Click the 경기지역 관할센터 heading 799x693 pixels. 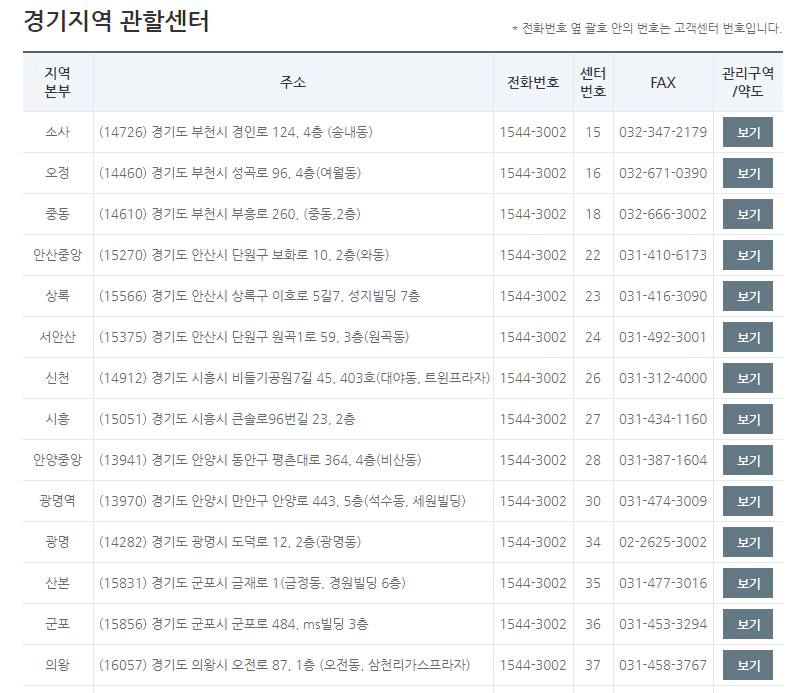point(117,21)
